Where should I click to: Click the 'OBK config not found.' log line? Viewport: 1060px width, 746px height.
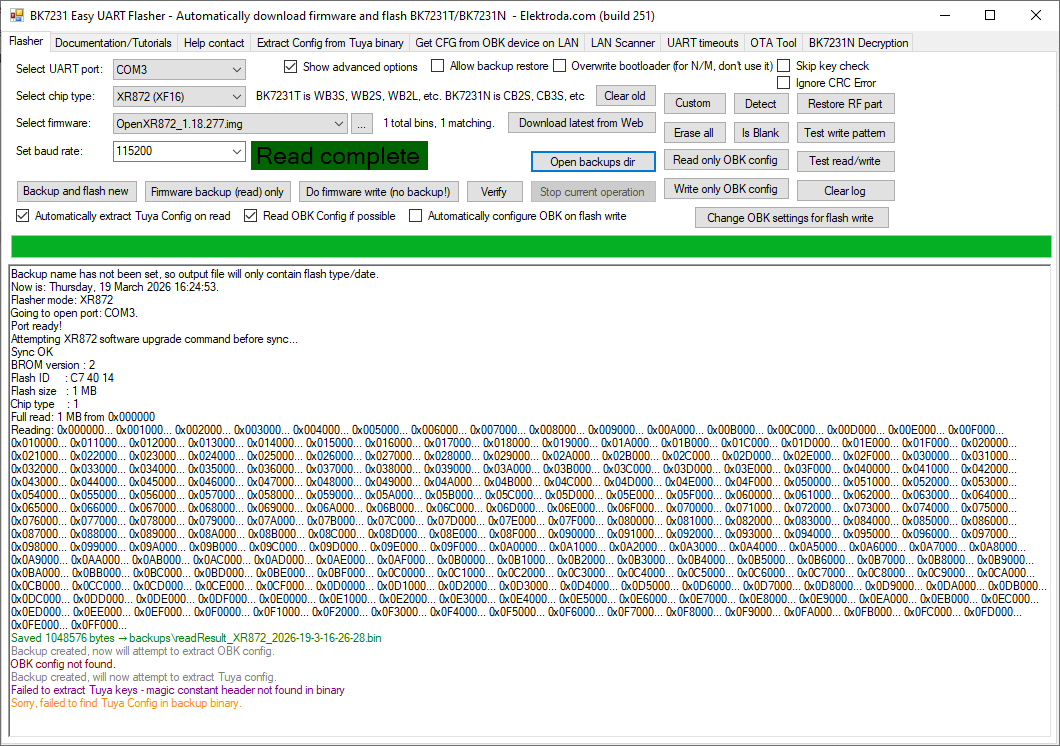[x=63, y=664]
